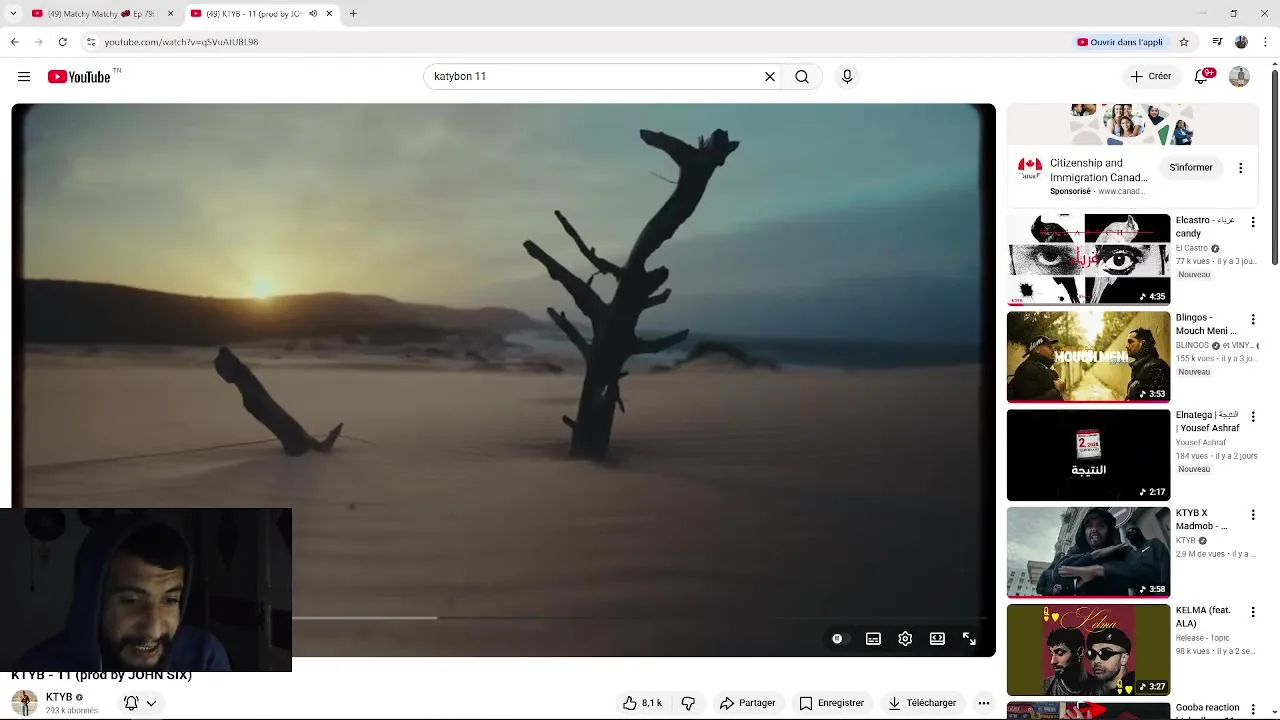Share the video via Partager
Viewport: 1280px width, 720px height.
748,703
